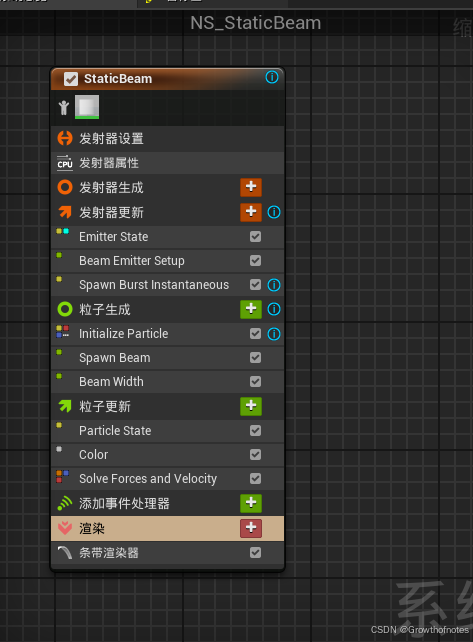The width and height of the screenshot is (473, 642).
Task: Toggle the Particle State checkbox
Action: (256, 431)
